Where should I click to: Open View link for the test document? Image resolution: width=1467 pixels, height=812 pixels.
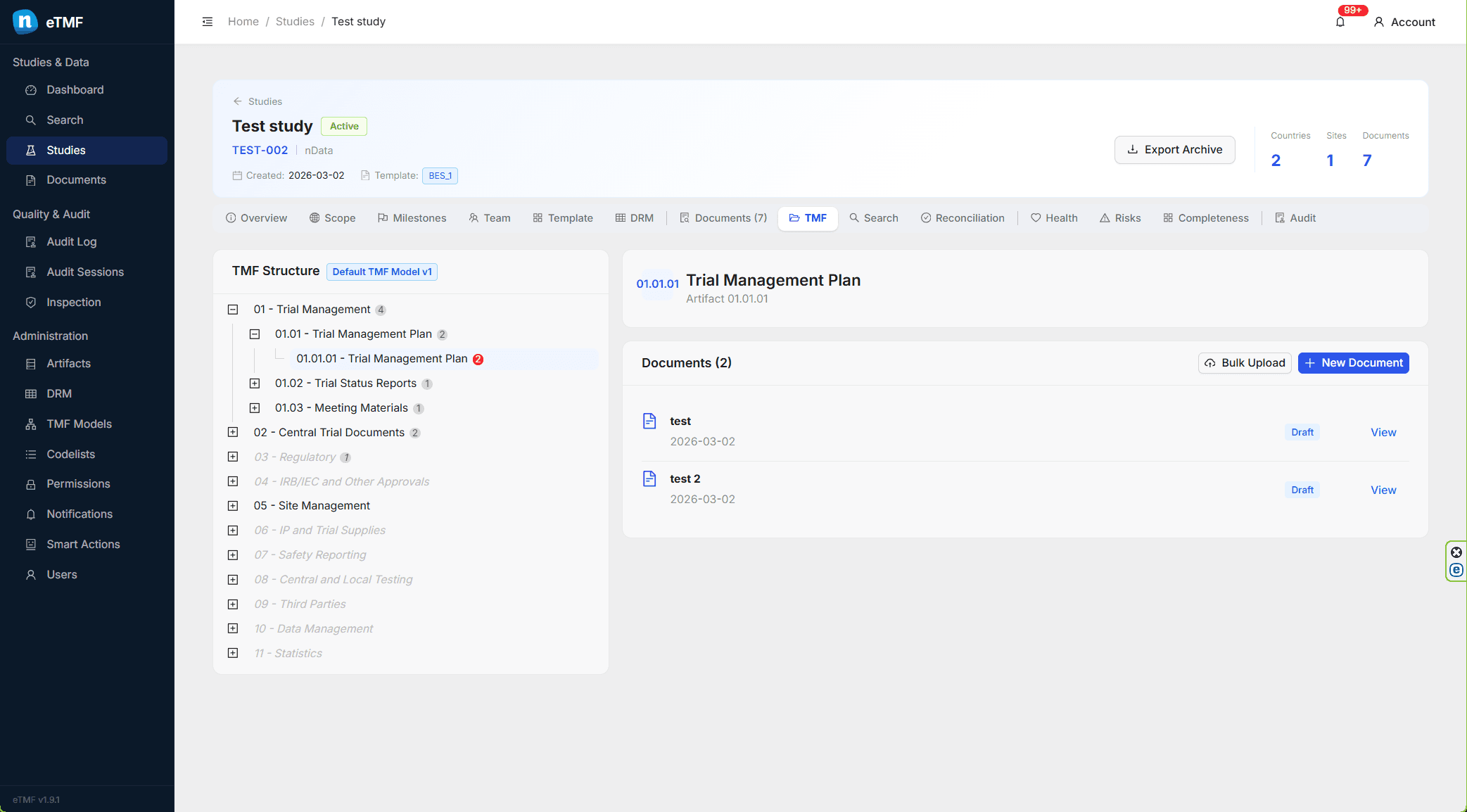tap(1383, 432)
